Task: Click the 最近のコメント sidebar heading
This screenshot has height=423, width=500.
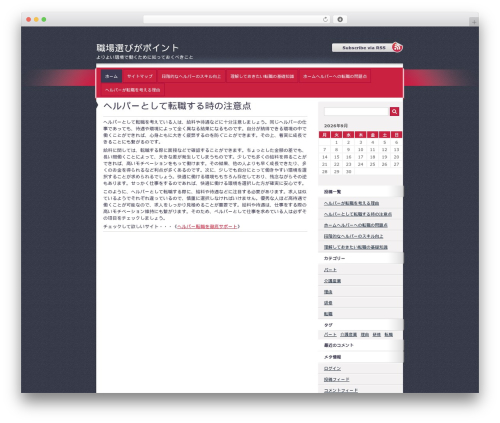Action: coord(338,345)
